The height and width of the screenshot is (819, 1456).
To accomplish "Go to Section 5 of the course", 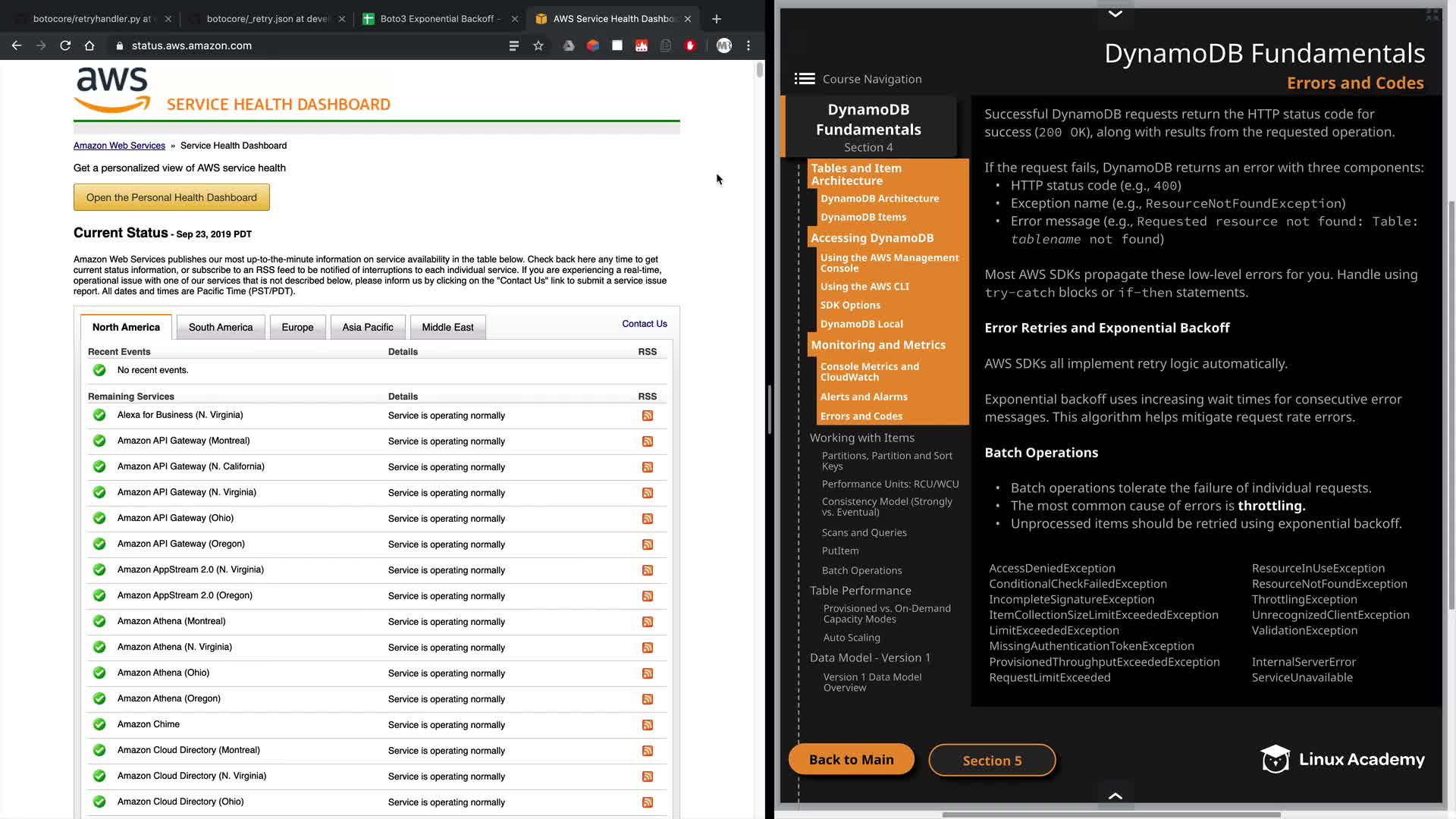I will click(992, 761).
